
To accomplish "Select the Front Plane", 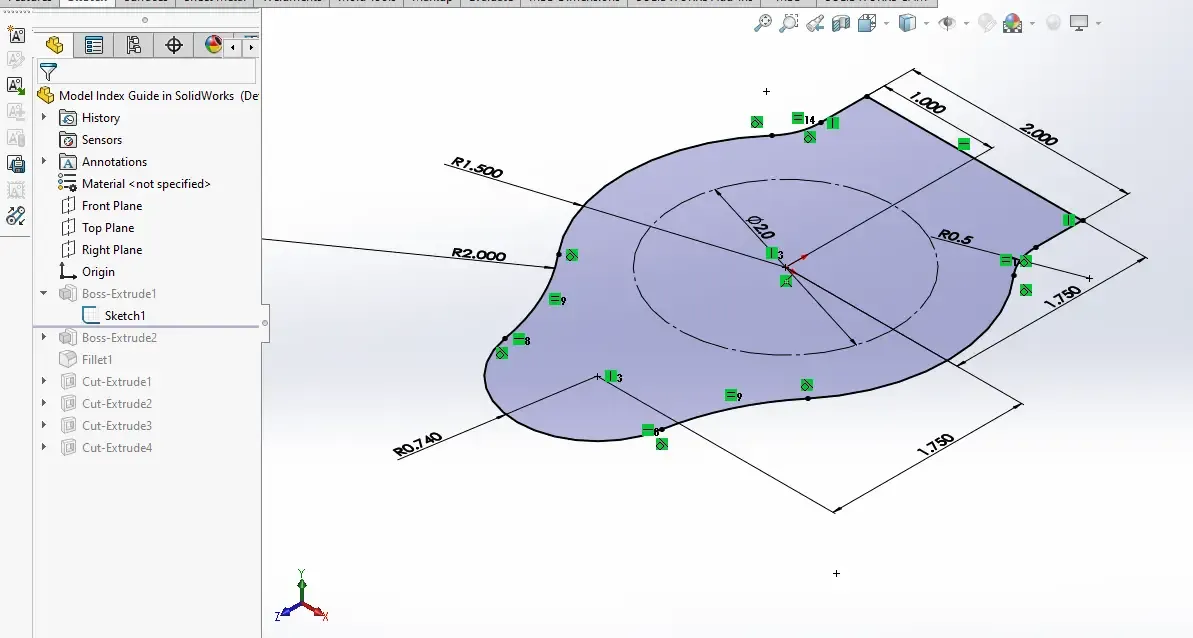I will tap(100, 206).
